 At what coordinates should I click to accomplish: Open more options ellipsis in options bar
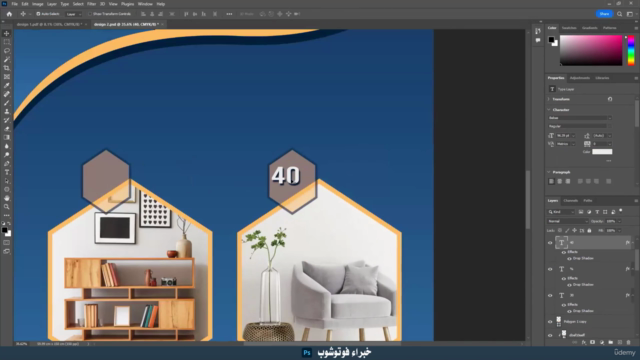coord(229,14)
